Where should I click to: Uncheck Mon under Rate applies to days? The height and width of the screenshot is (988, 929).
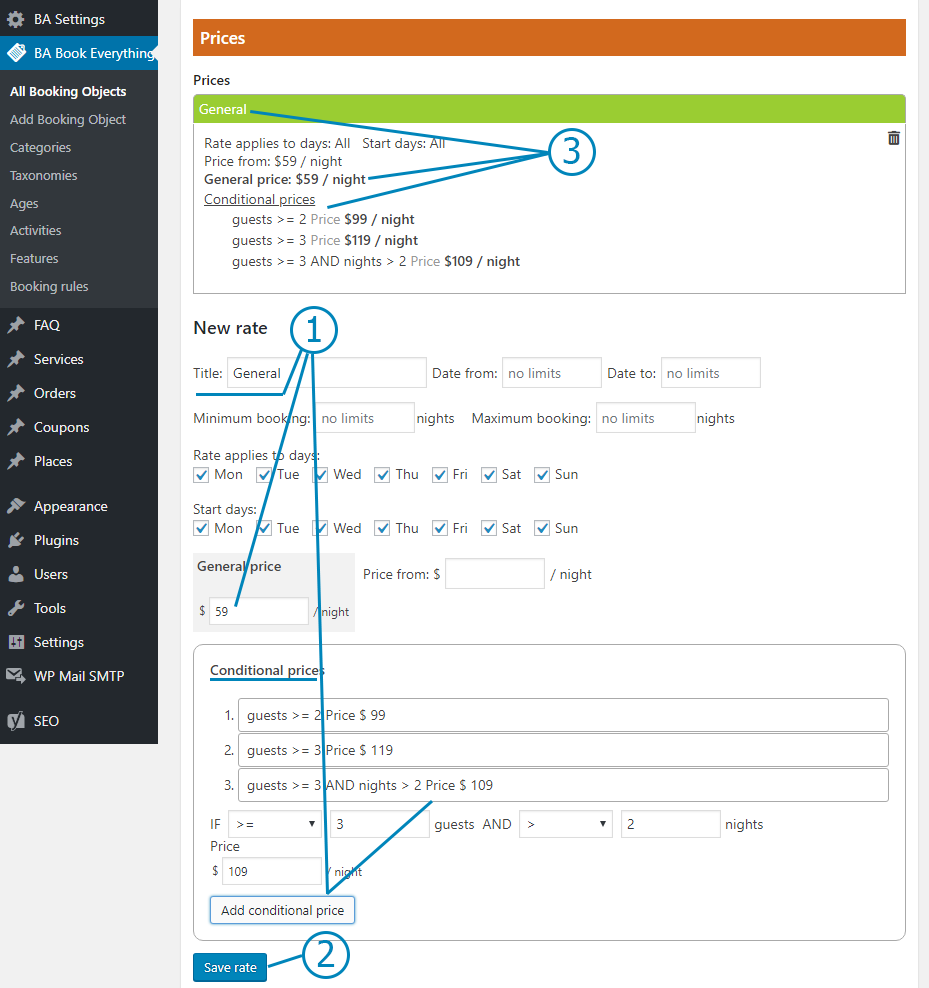(x=201, y=475)
